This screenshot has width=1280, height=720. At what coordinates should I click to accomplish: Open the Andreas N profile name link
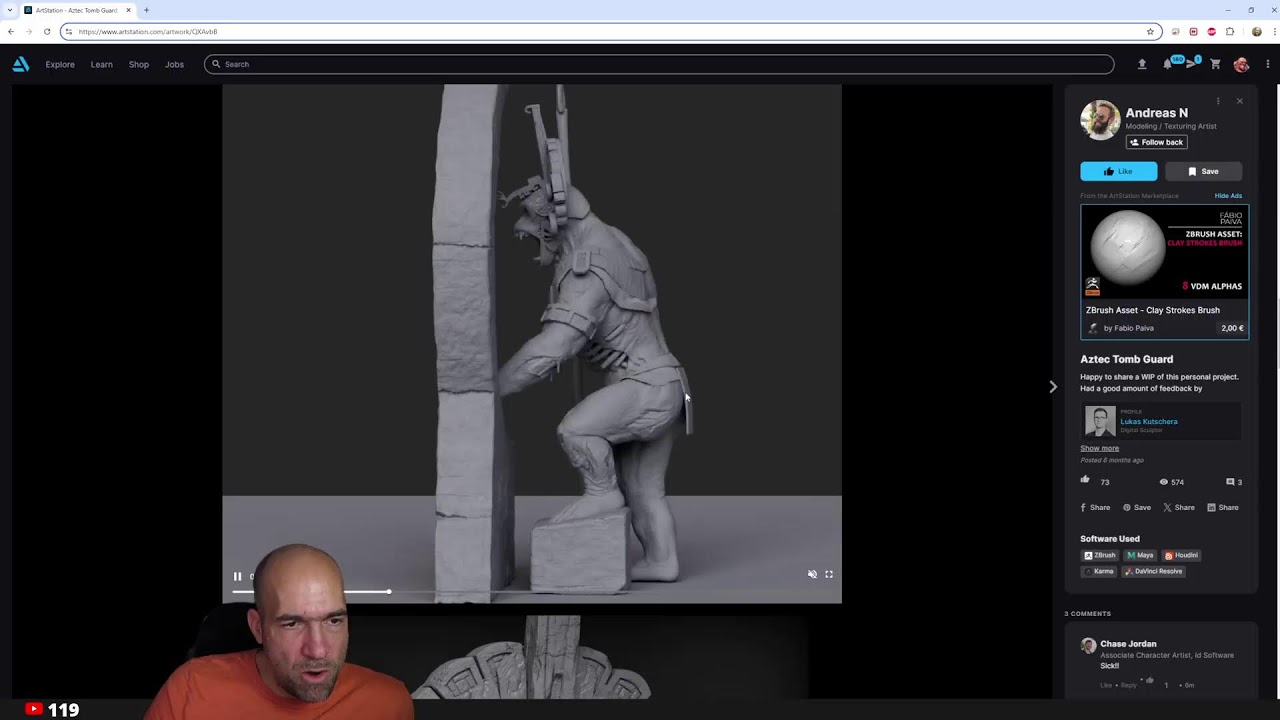(1157, 113)
